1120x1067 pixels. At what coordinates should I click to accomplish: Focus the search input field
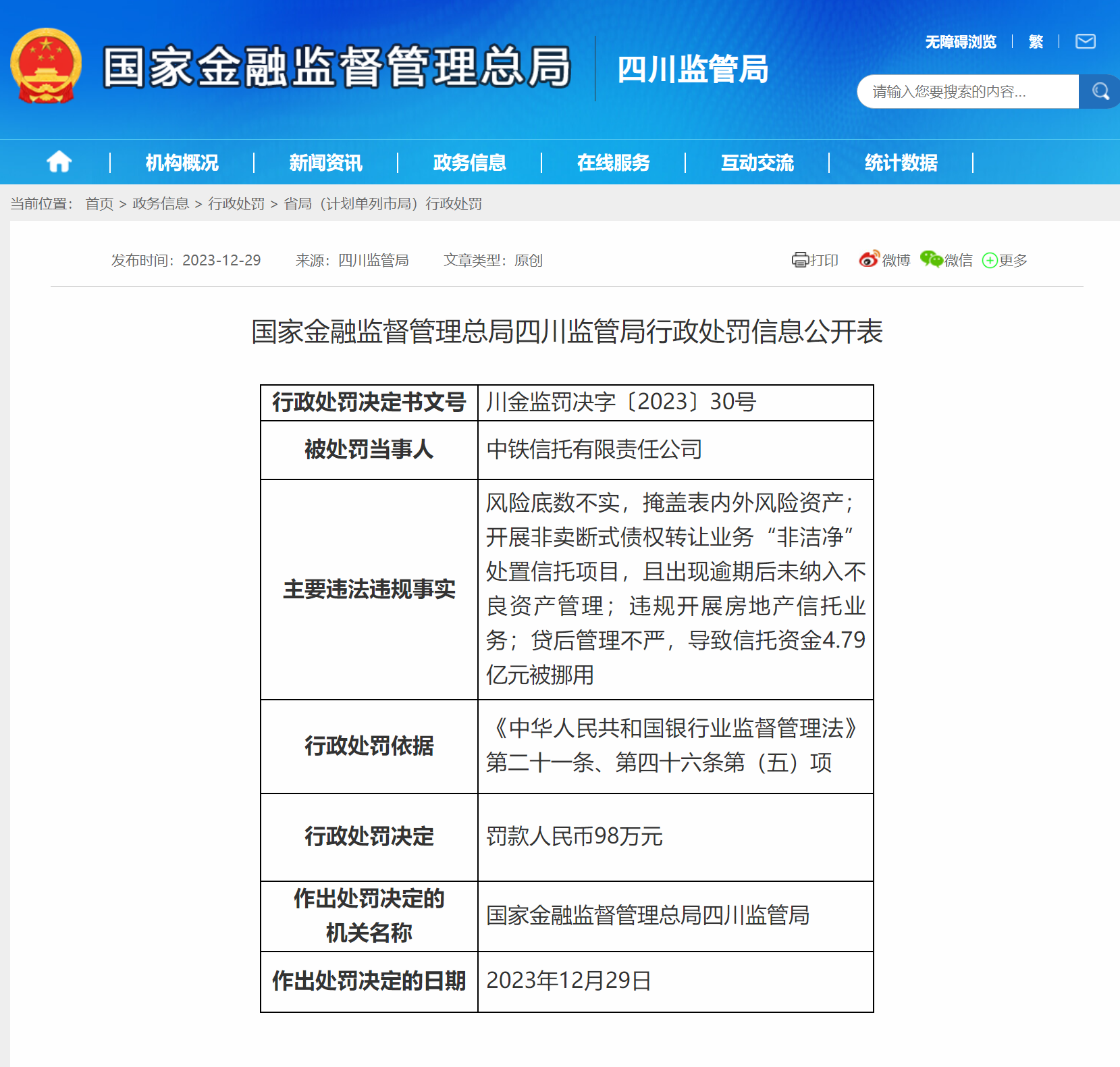(967, 91)
